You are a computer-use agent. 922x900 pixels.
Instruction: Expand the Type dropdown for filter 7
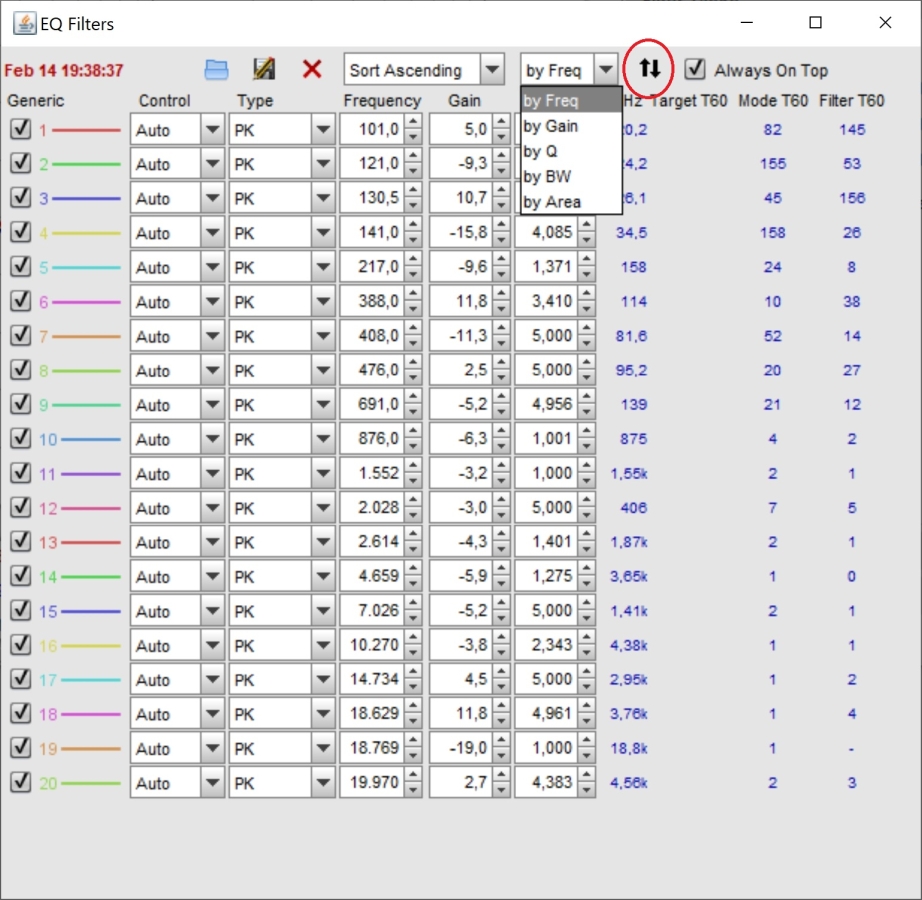(x=322, y=336)
